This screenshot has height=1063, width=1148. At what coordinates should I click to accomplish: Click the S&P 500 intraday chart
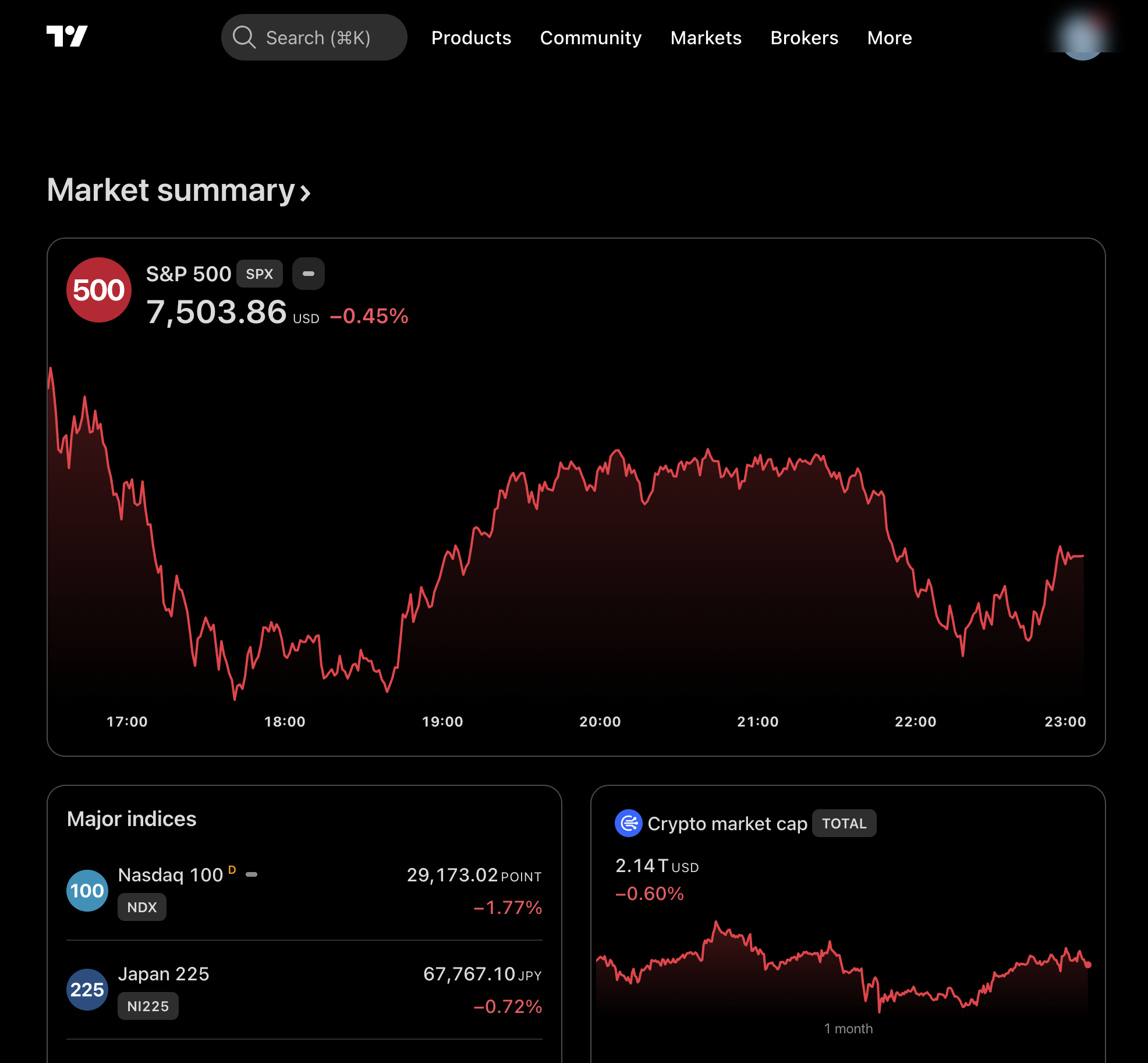coord(565,533)
